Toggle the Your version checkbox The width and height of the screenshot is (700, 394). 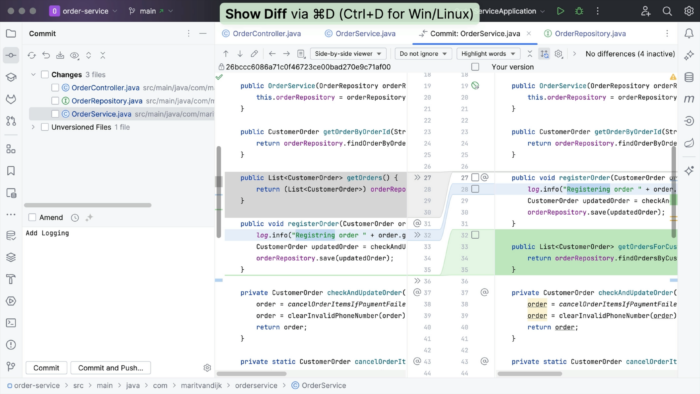[475, 67]
